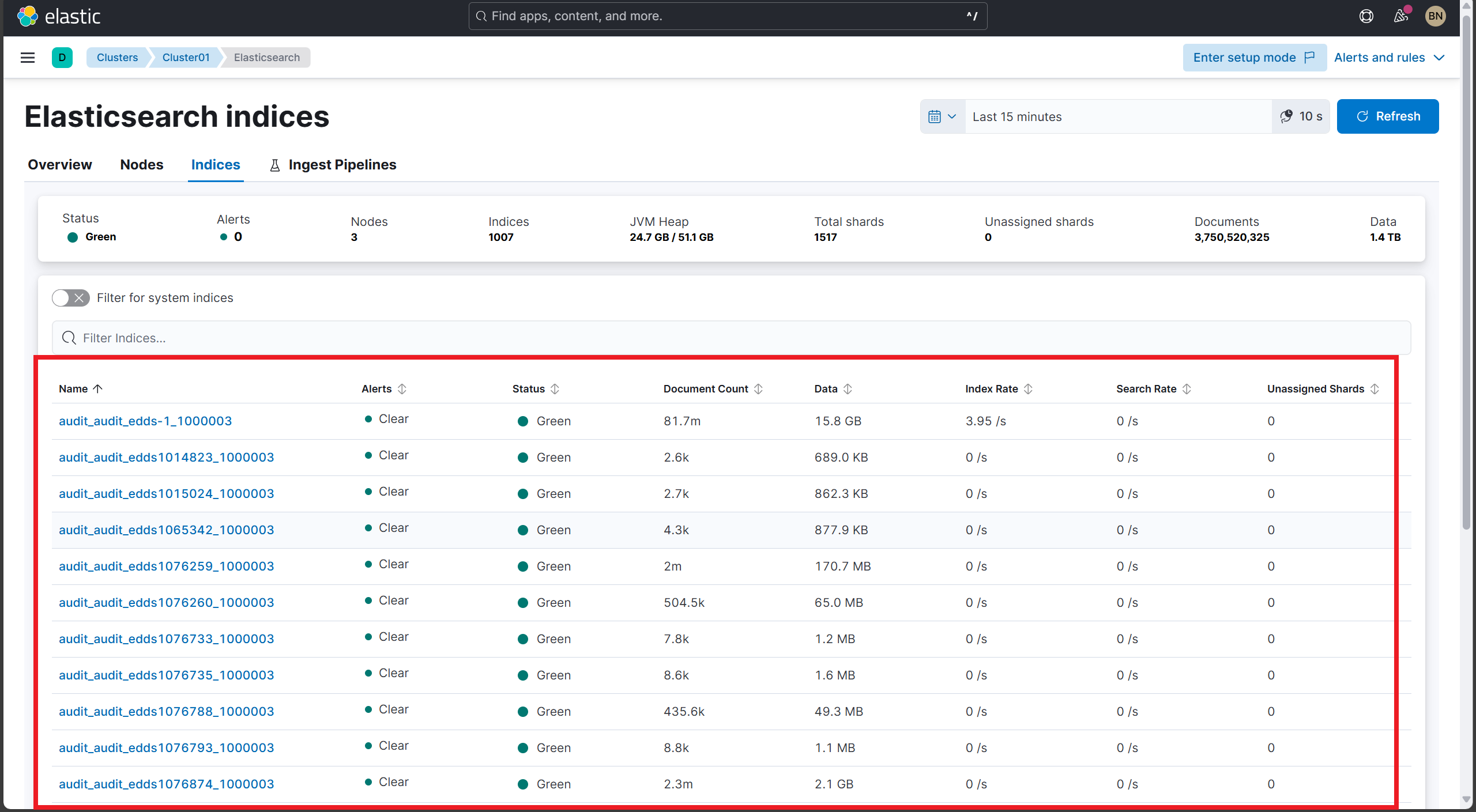Open the hamburger navigation menu

pyautogui.click(x=27, y=57)
